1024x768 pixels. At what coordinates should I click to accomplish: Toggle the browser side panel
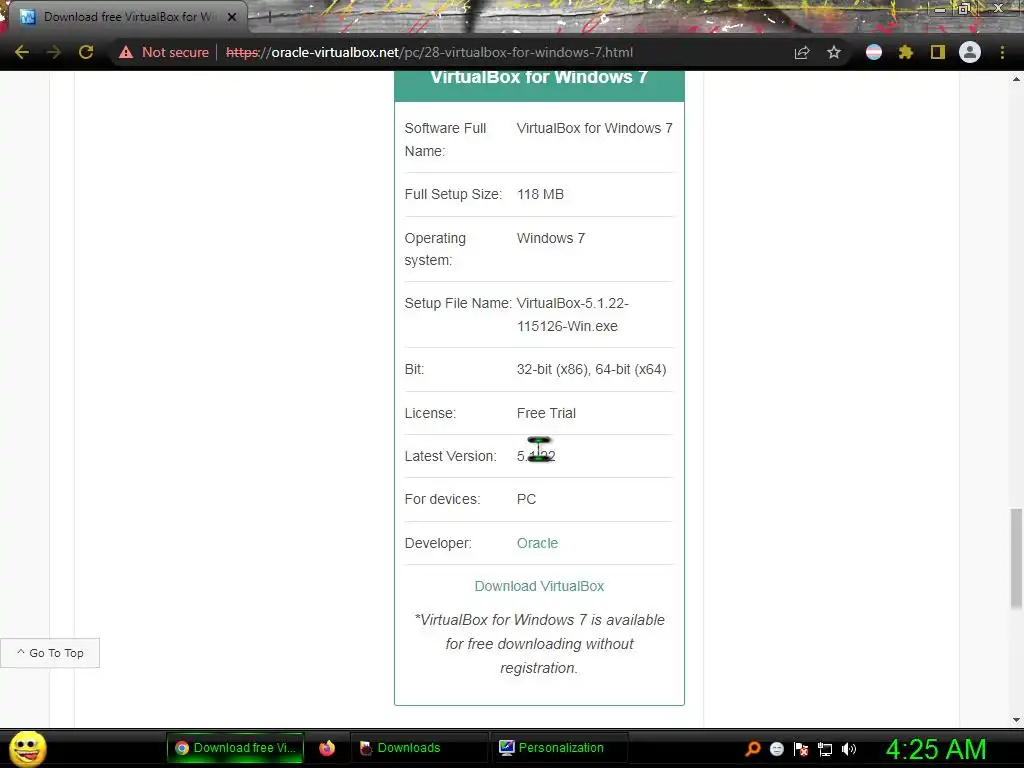point(938,52)
